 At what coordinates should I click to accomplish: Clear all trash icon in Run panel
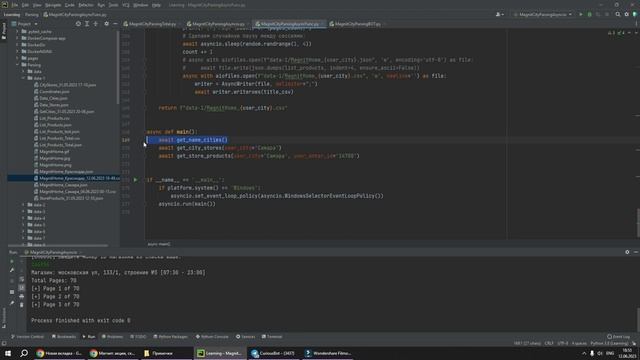click(22, 304)
